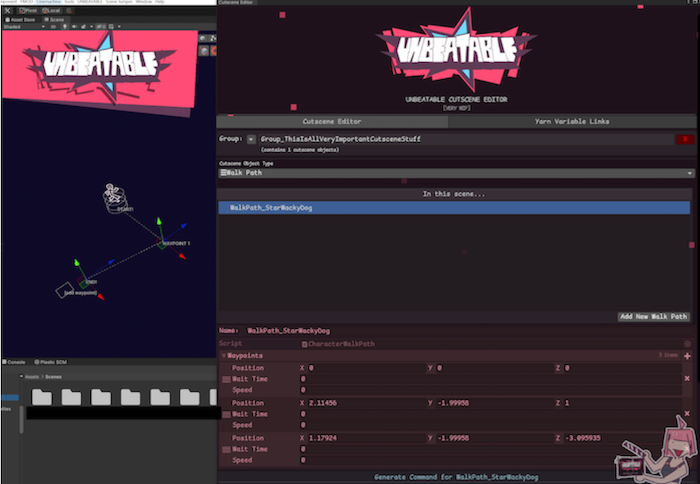Click first waypoint Position Z field
This screenshot has width=700, height=484.
coord(622,368)
